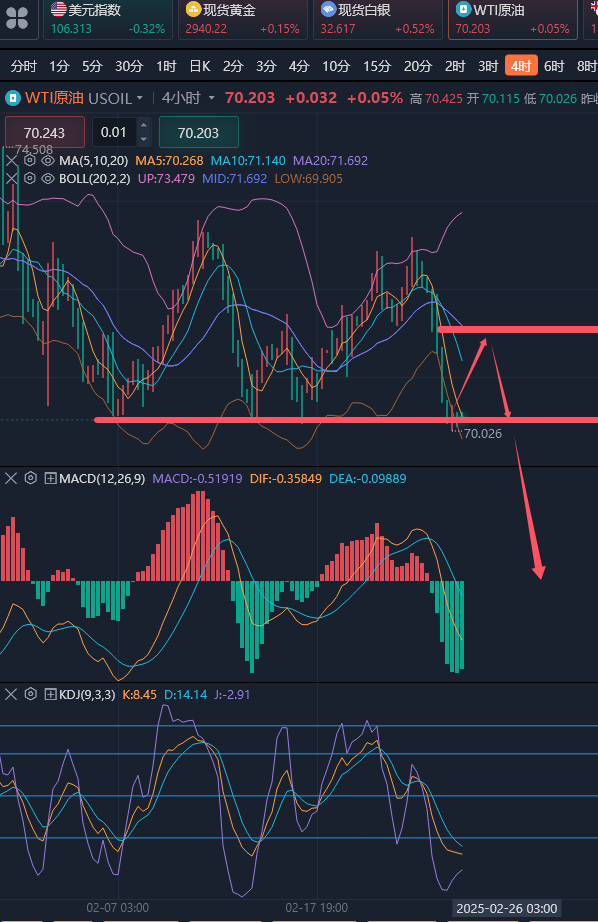The width and height of the screenshot is (598, 922).
Task: Select the 现货黄金 quote card
Action: point(242,19)
